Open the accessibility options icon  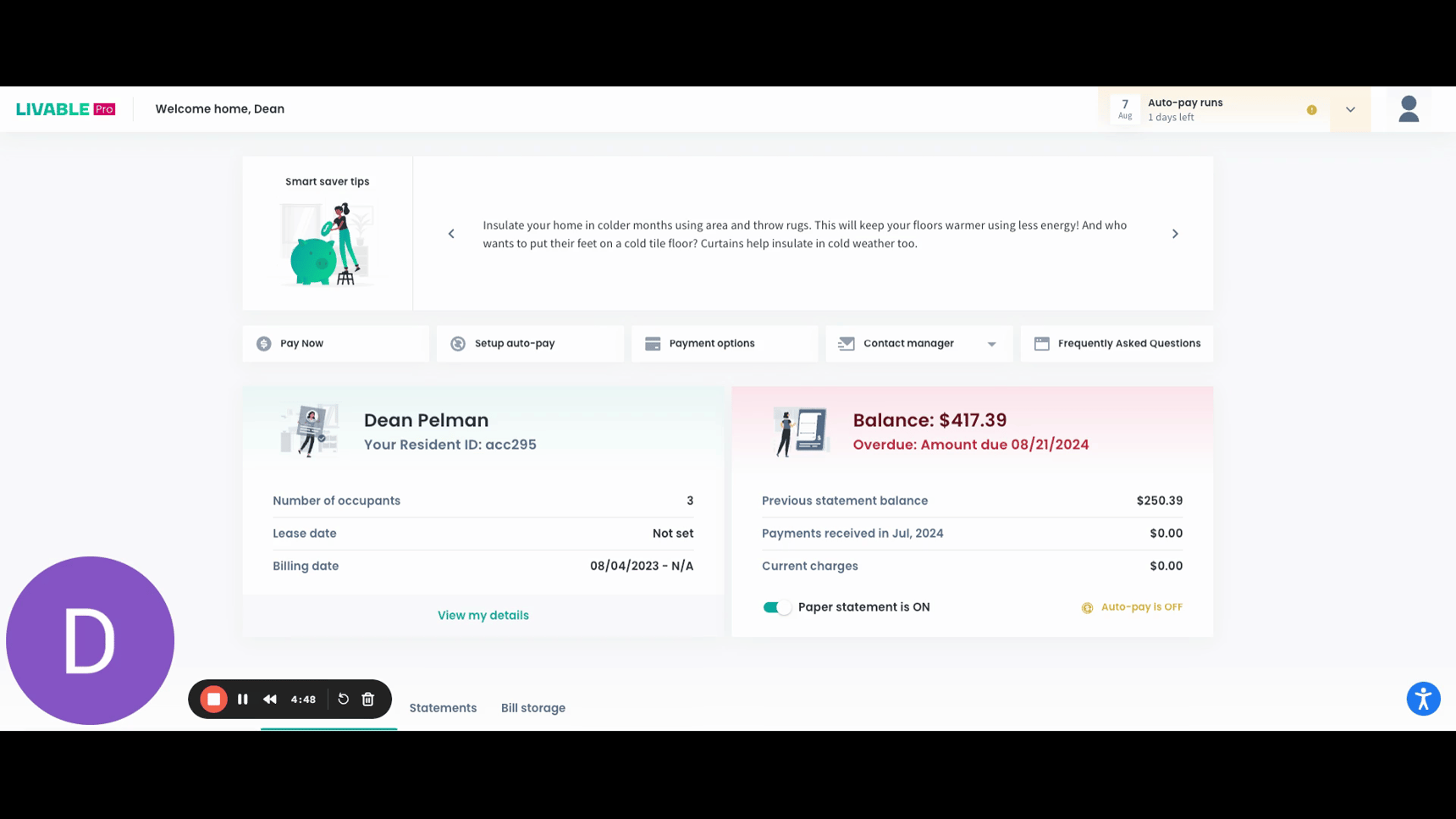point(1423,699)
